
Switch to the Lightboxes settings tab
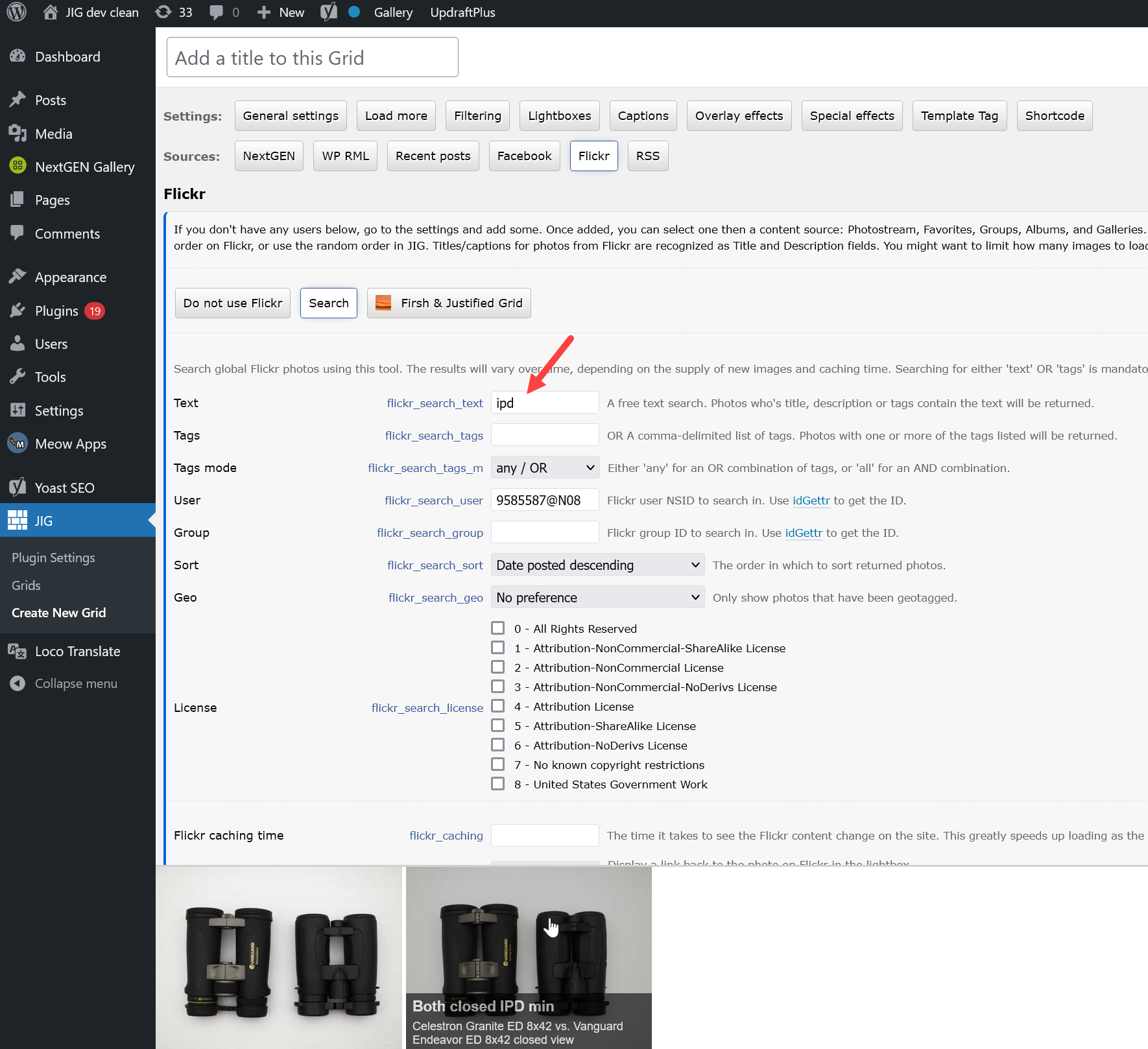(559, 115)
